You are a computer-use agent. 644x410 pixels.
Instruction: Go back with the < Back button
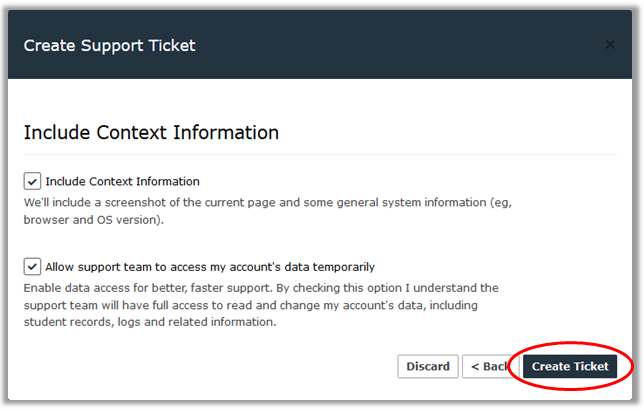click(489, 366)
